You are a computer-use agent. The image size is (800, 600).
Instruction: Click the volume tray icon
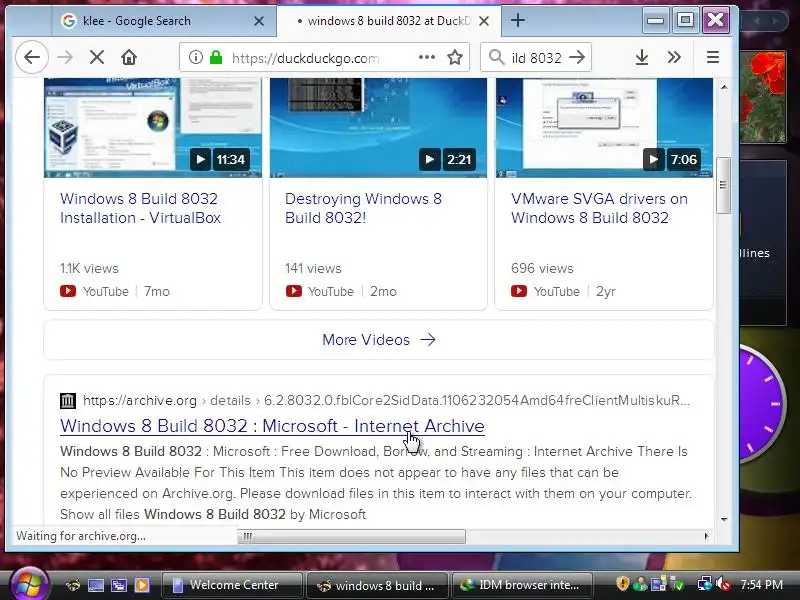723,584
